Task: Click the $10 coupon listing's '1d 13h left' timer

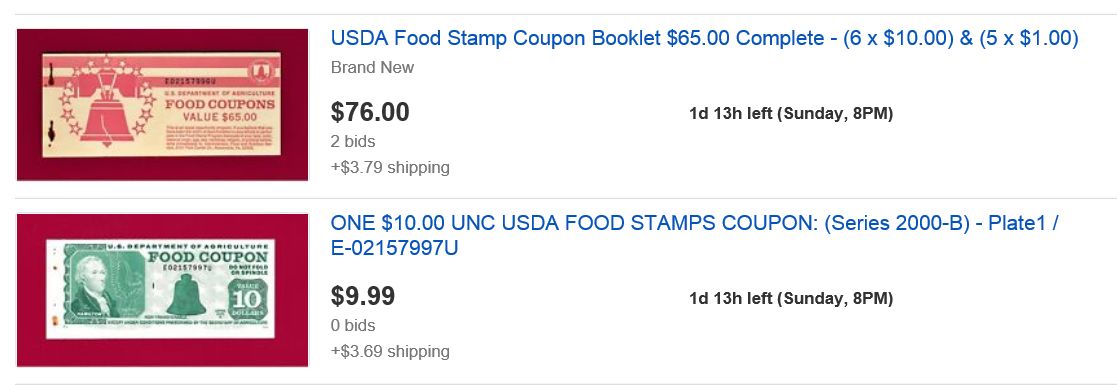Action: coord(791,298)
